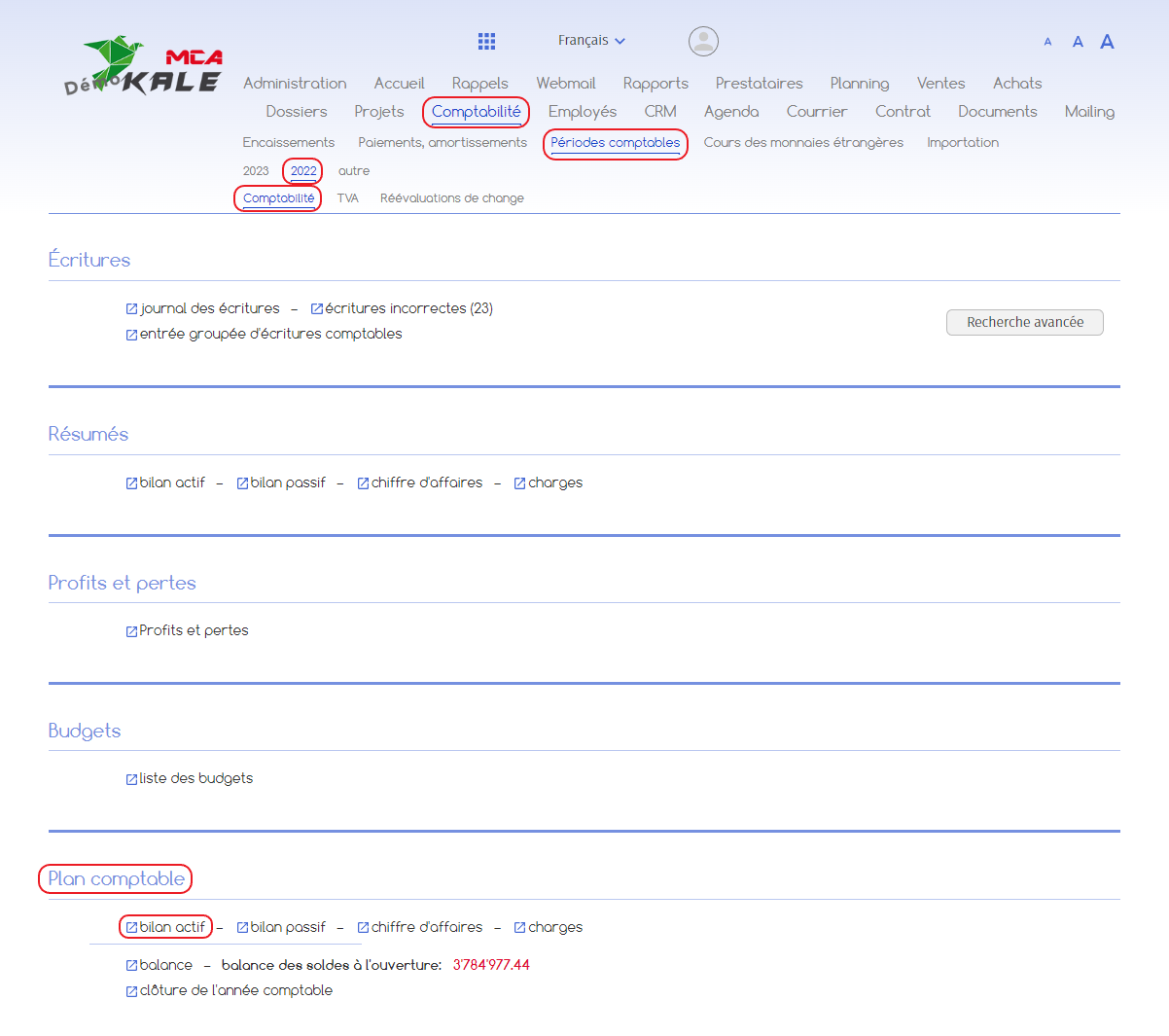This screenshot has width=1169, height=1036.
Task: Switch to the 2023 accounting period
Action: [x=256, y=171]
